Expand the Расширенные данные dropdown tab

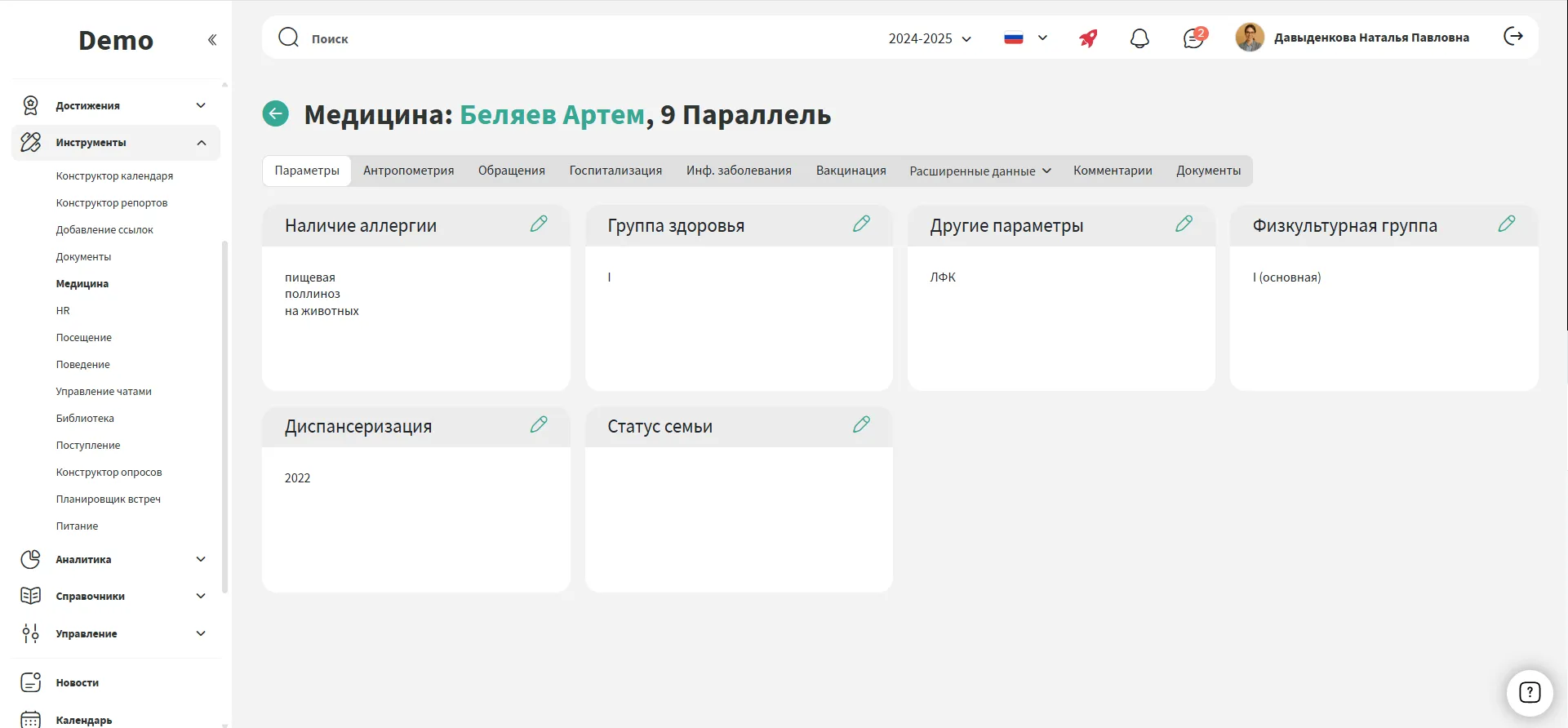tap(979, 171)
